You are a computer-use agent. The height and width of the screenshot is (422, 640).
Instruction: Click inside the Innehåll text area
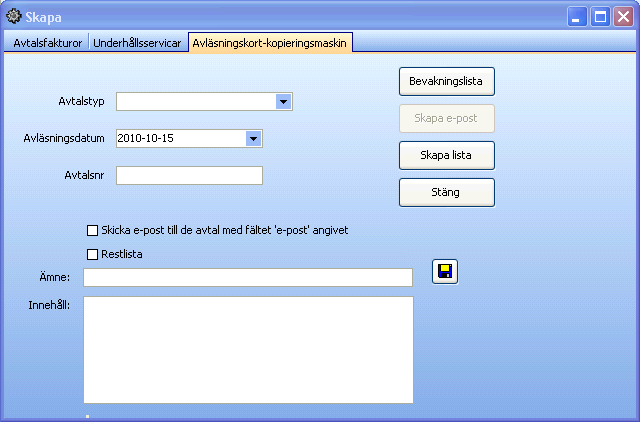click(x=248, y=349)
